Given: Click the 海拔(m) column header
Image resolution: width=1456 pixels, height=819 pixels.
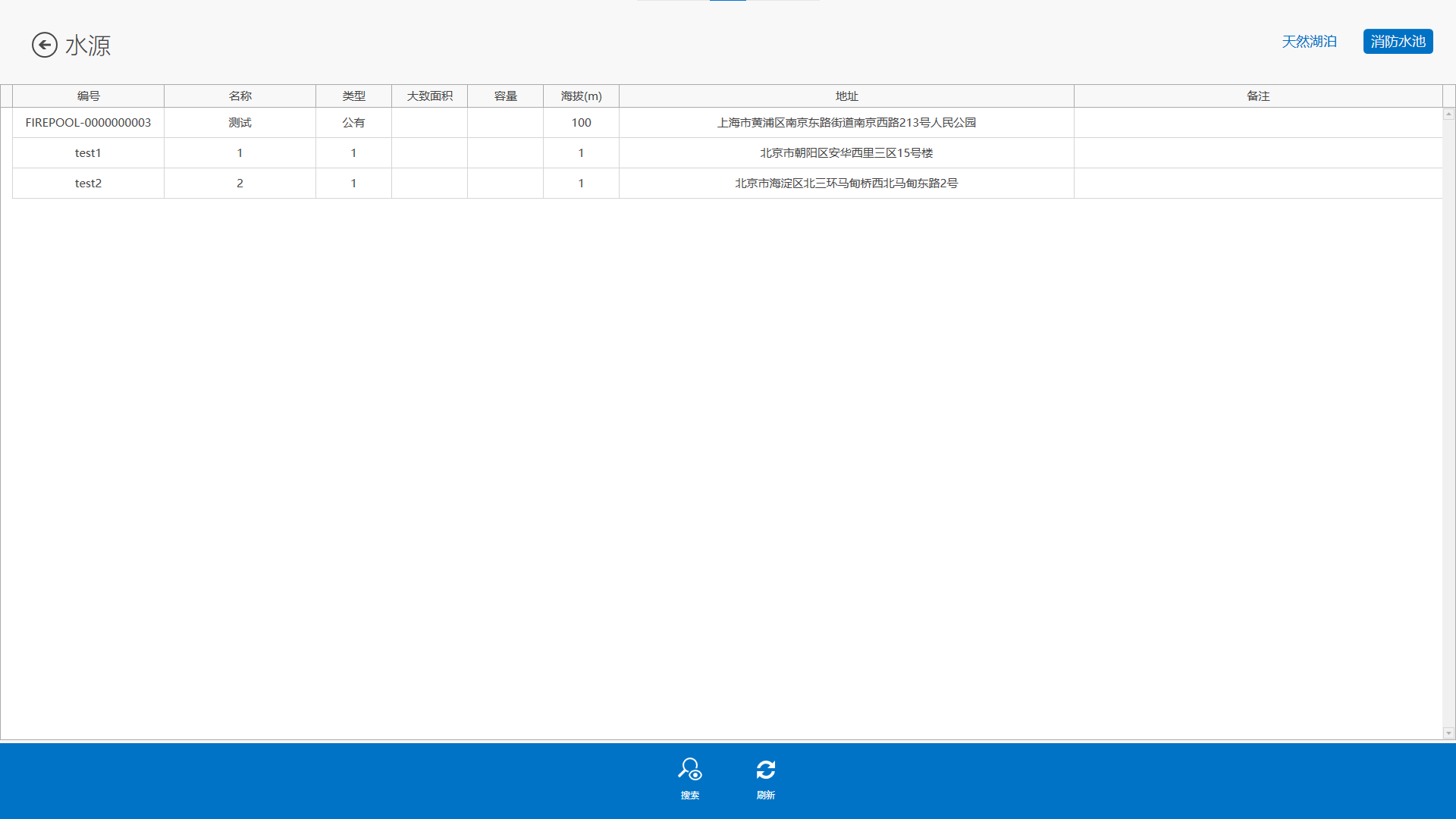Looking at the screenshot, I should tap(581, 96).
